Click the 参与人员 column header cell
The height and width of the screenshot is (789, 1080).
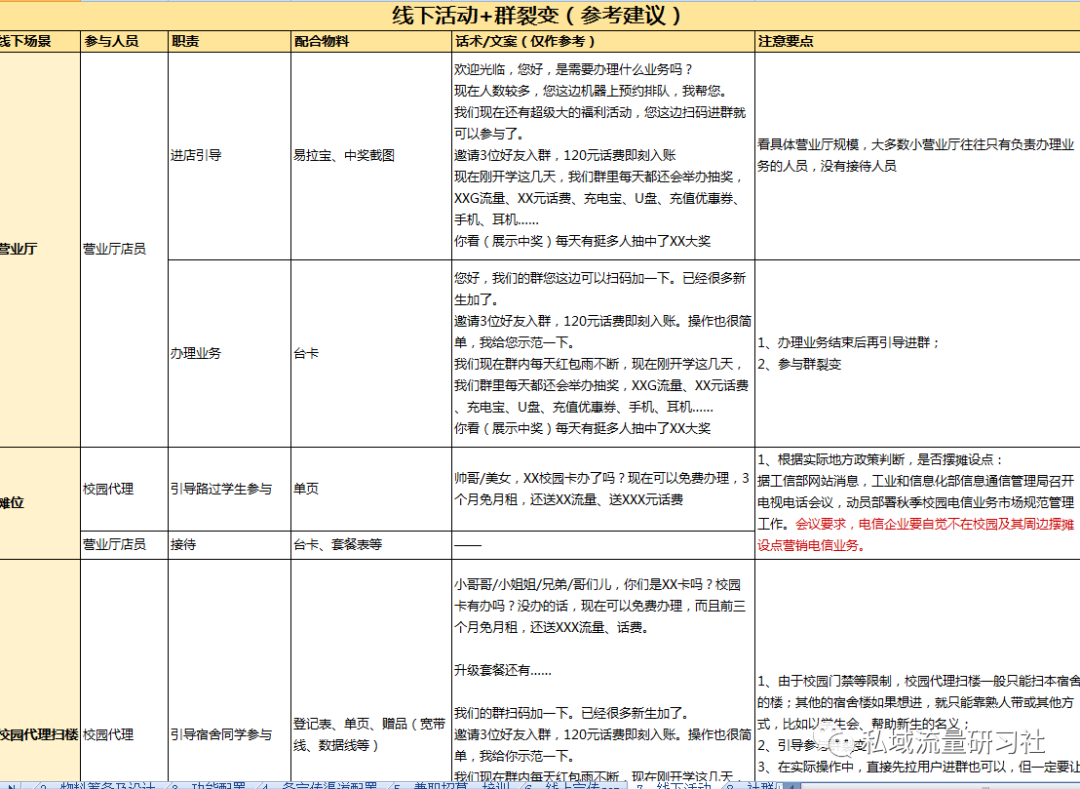coord(124,41)
